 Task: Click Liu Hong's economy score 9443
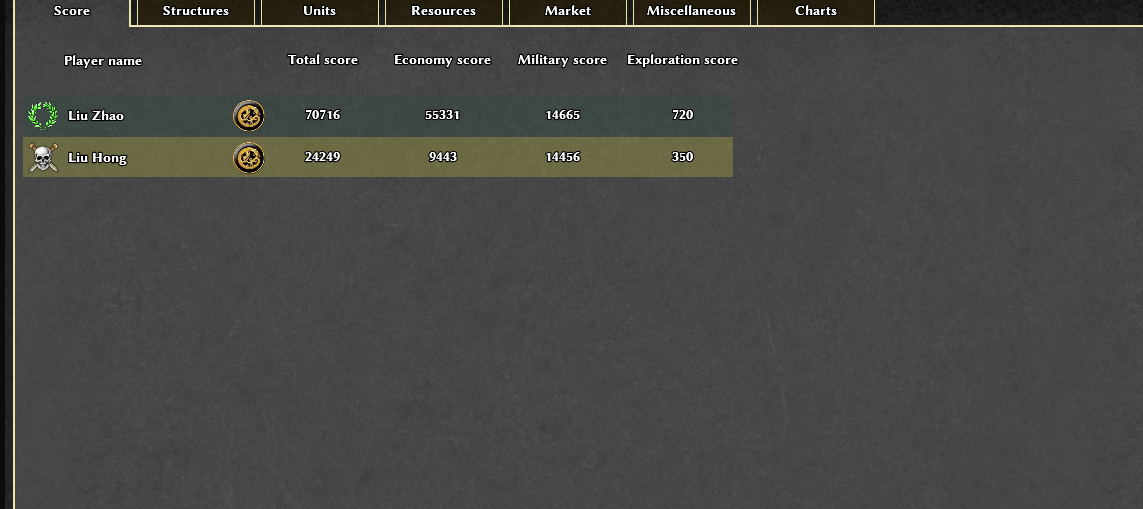[443, 157]
